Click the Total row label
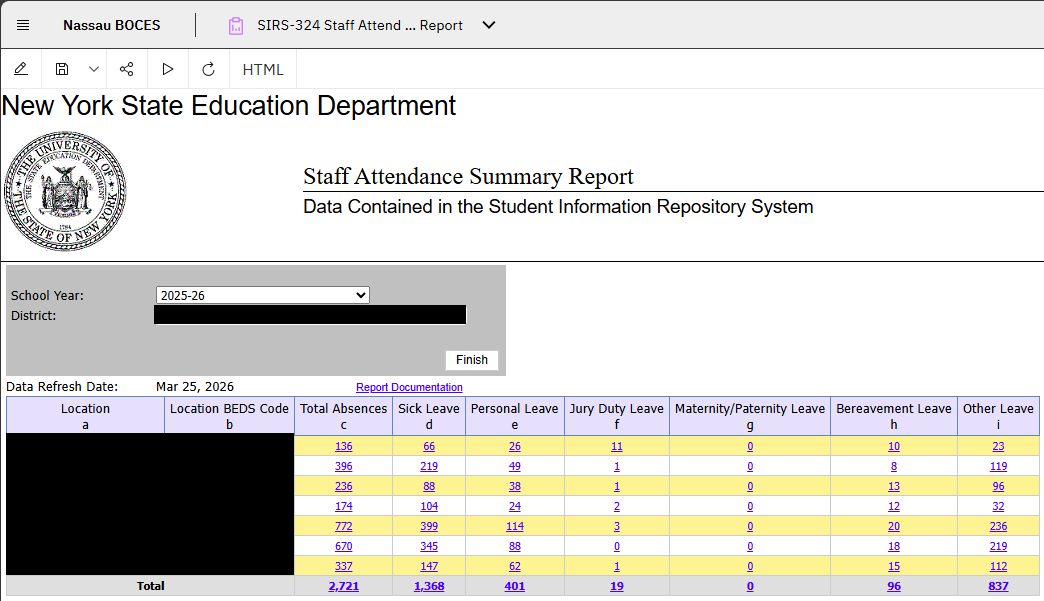1044x601 pixels. tap(150, 586)
